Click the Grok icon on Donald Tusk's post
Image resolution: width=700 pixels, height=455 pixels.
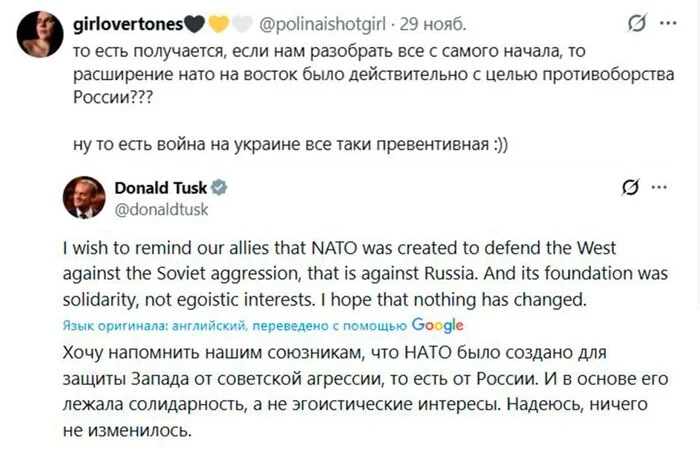pos(630,188)
